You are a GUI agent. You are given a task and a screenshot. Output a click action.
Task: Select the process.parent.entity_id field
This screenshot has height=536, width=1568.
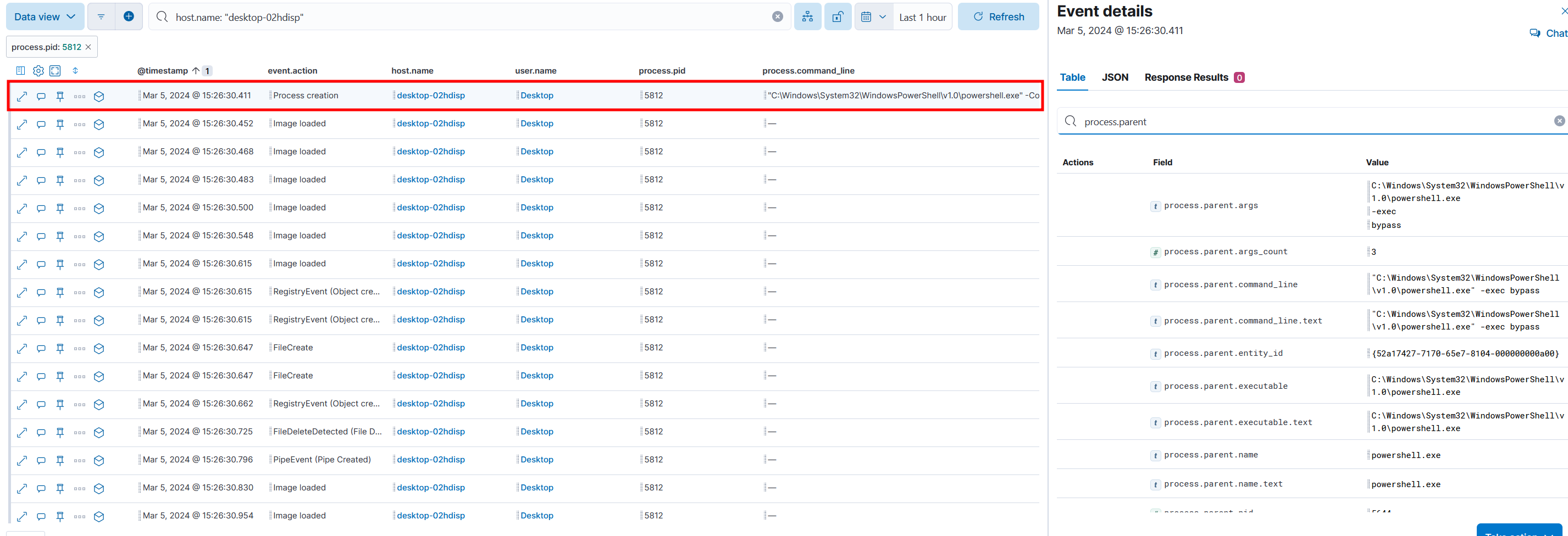1223,354
